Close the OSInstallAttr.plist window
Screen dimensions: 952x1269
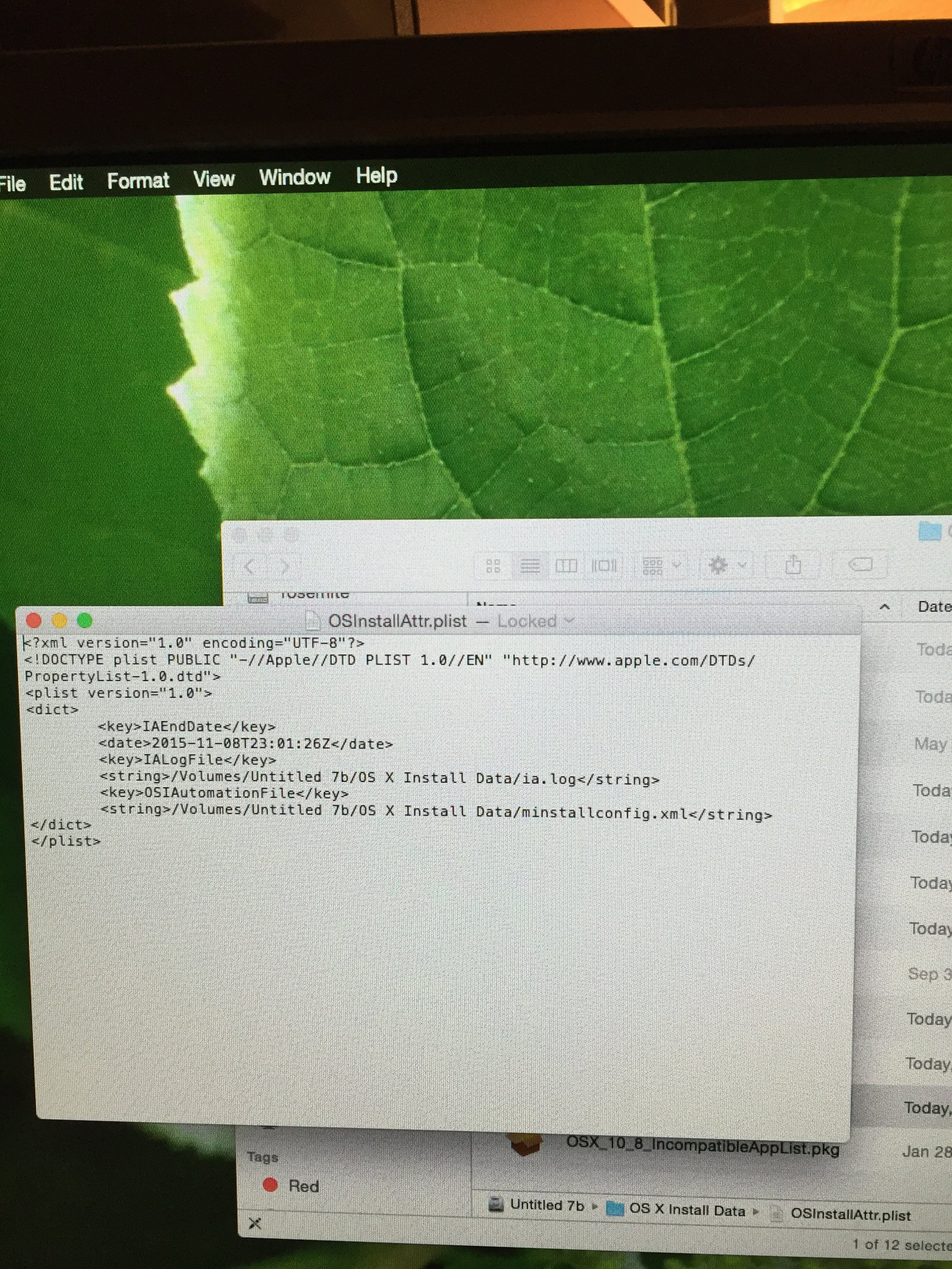click(x=34, y=620)
